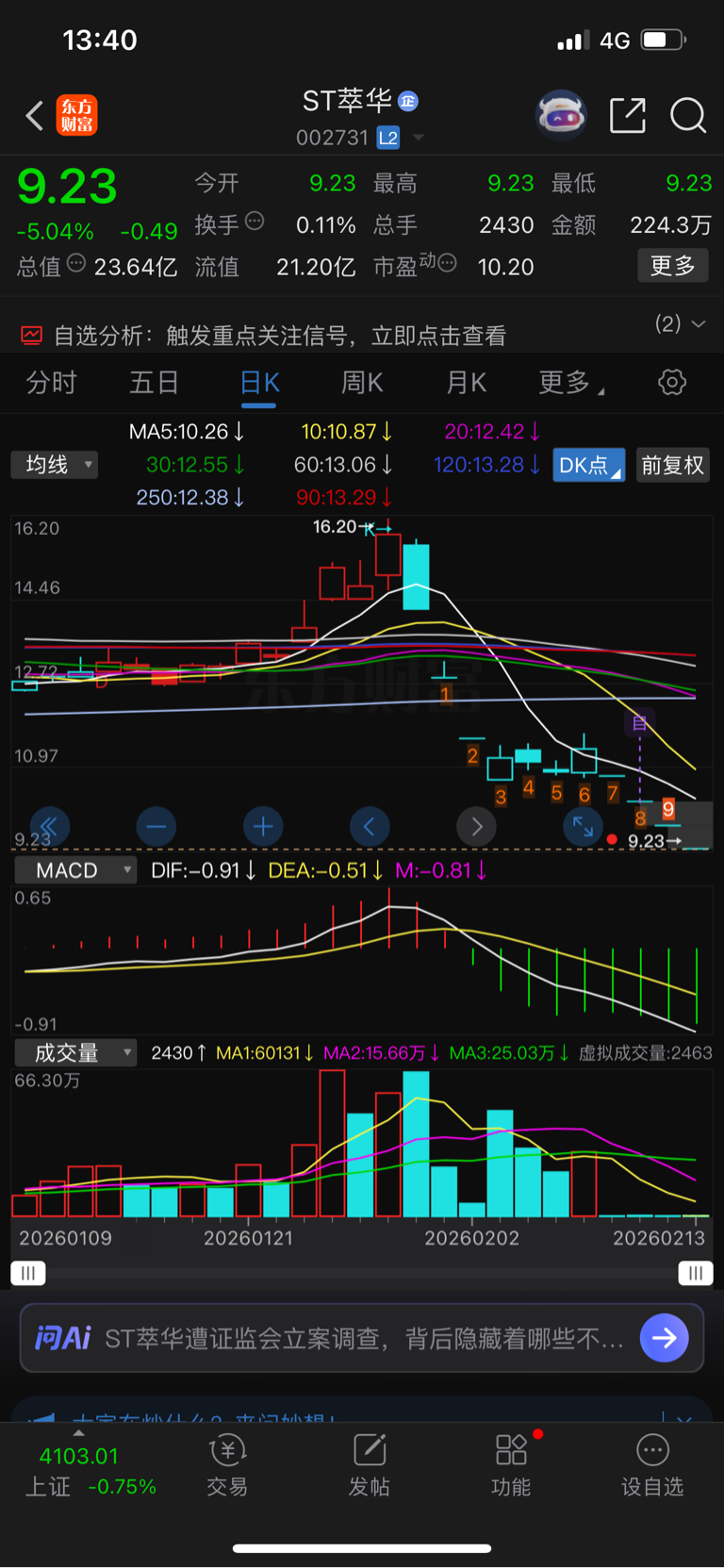Tap the 上证 4103.01 index ticker

coord(90,1471)
